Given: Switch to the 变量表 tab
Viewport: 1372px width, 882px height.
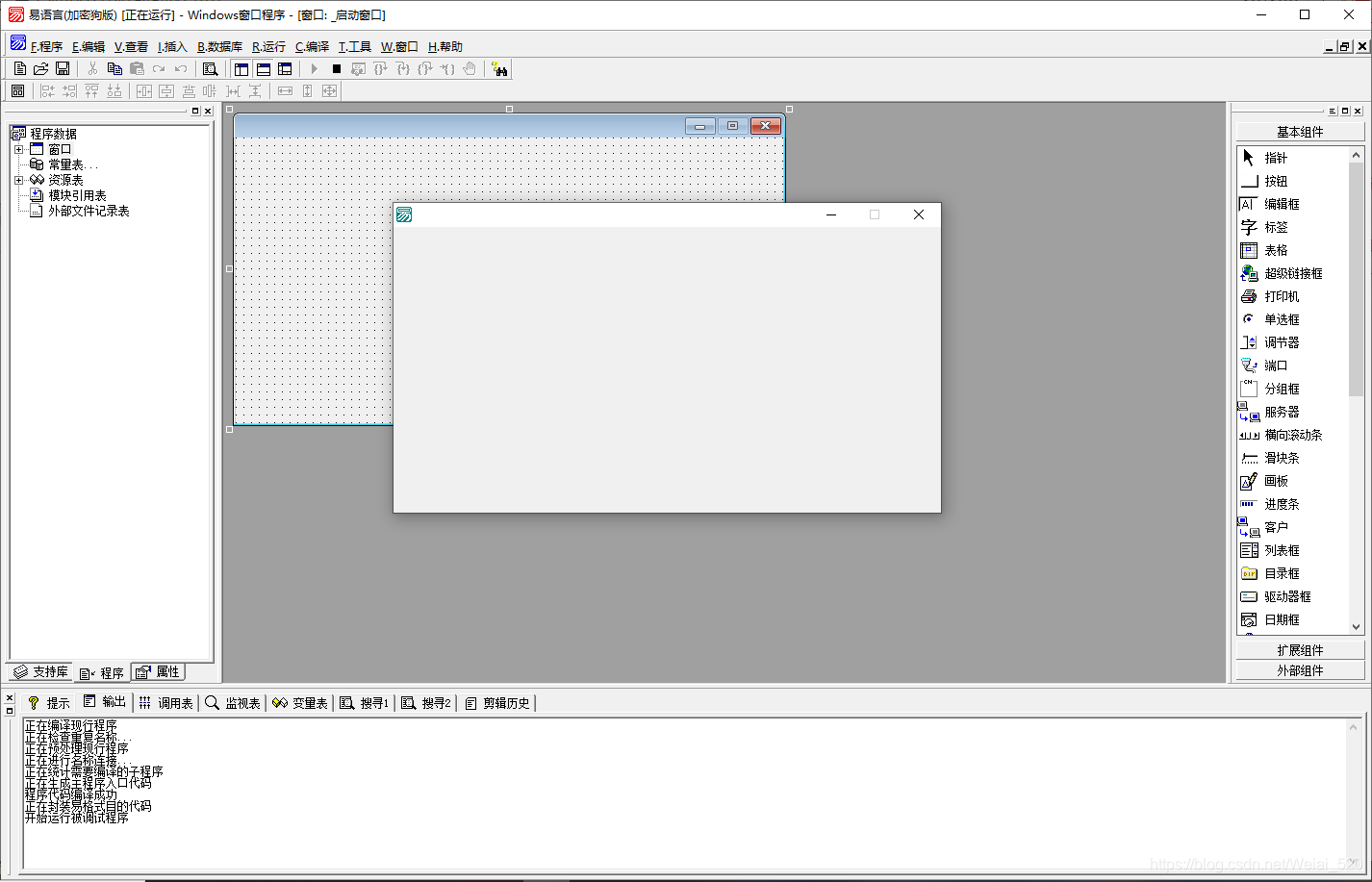Looking at the screenshot, I should coord(300,703).
